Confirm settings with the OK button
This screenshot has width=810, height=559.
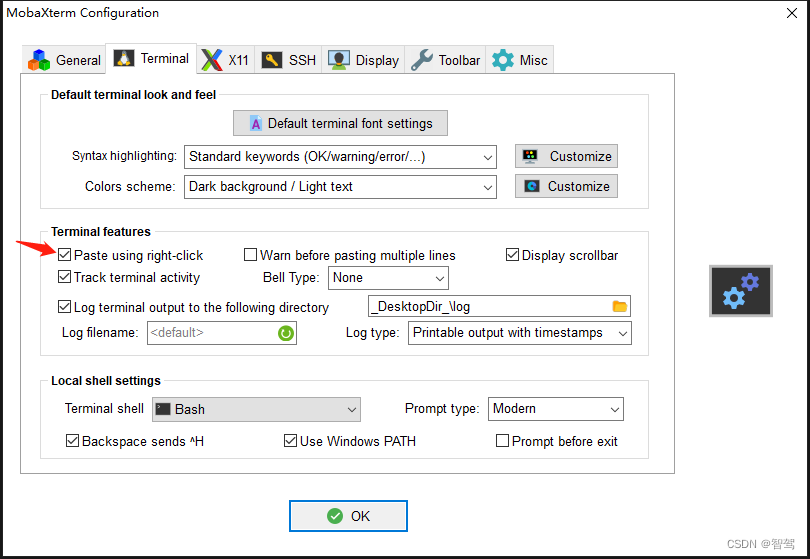[348, 516]
